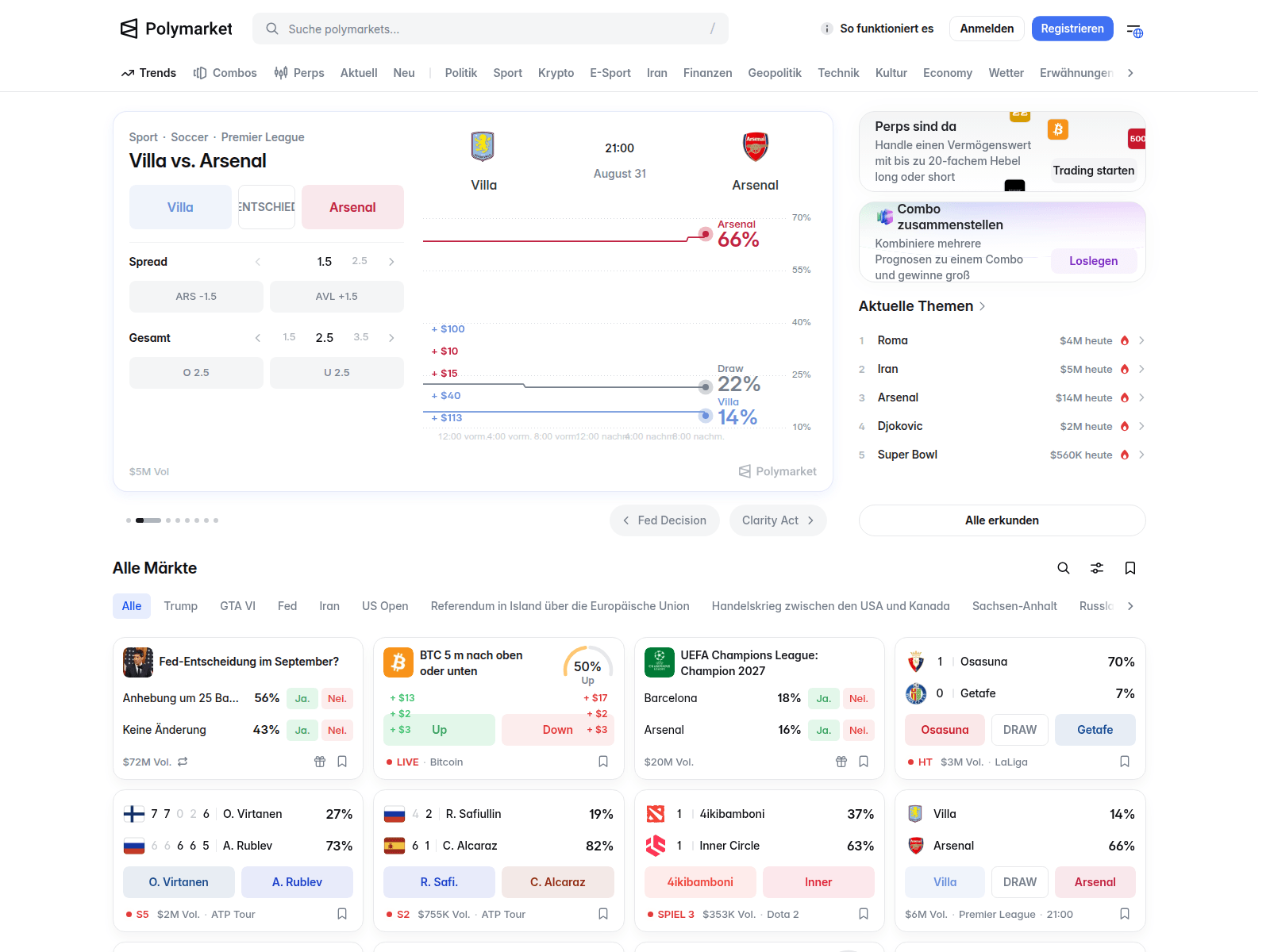Click the Anmelden button
The image size is (1270, 952).
point(987,29)
